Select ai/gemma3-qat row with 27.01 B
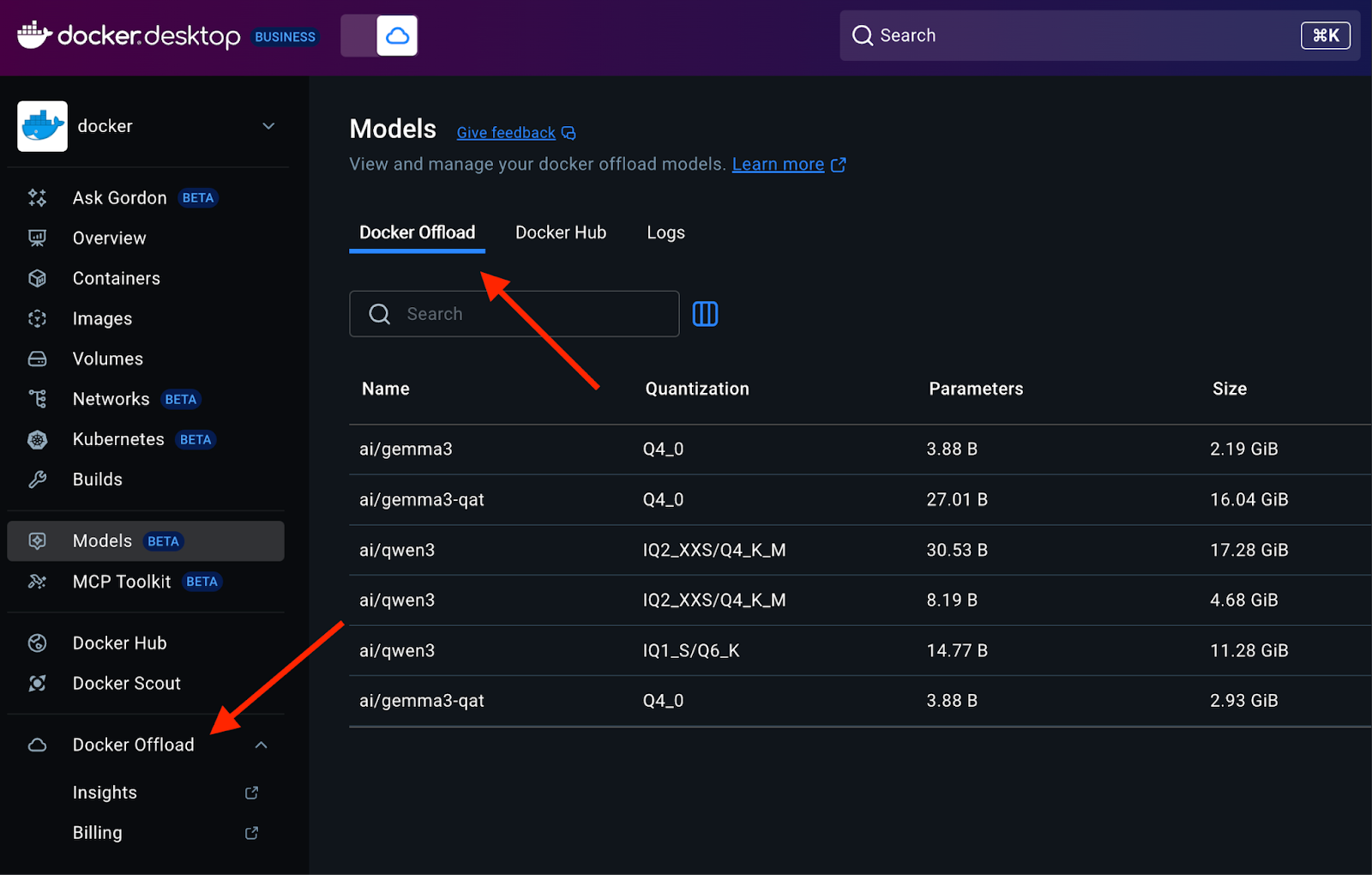 tap(860, 500)
